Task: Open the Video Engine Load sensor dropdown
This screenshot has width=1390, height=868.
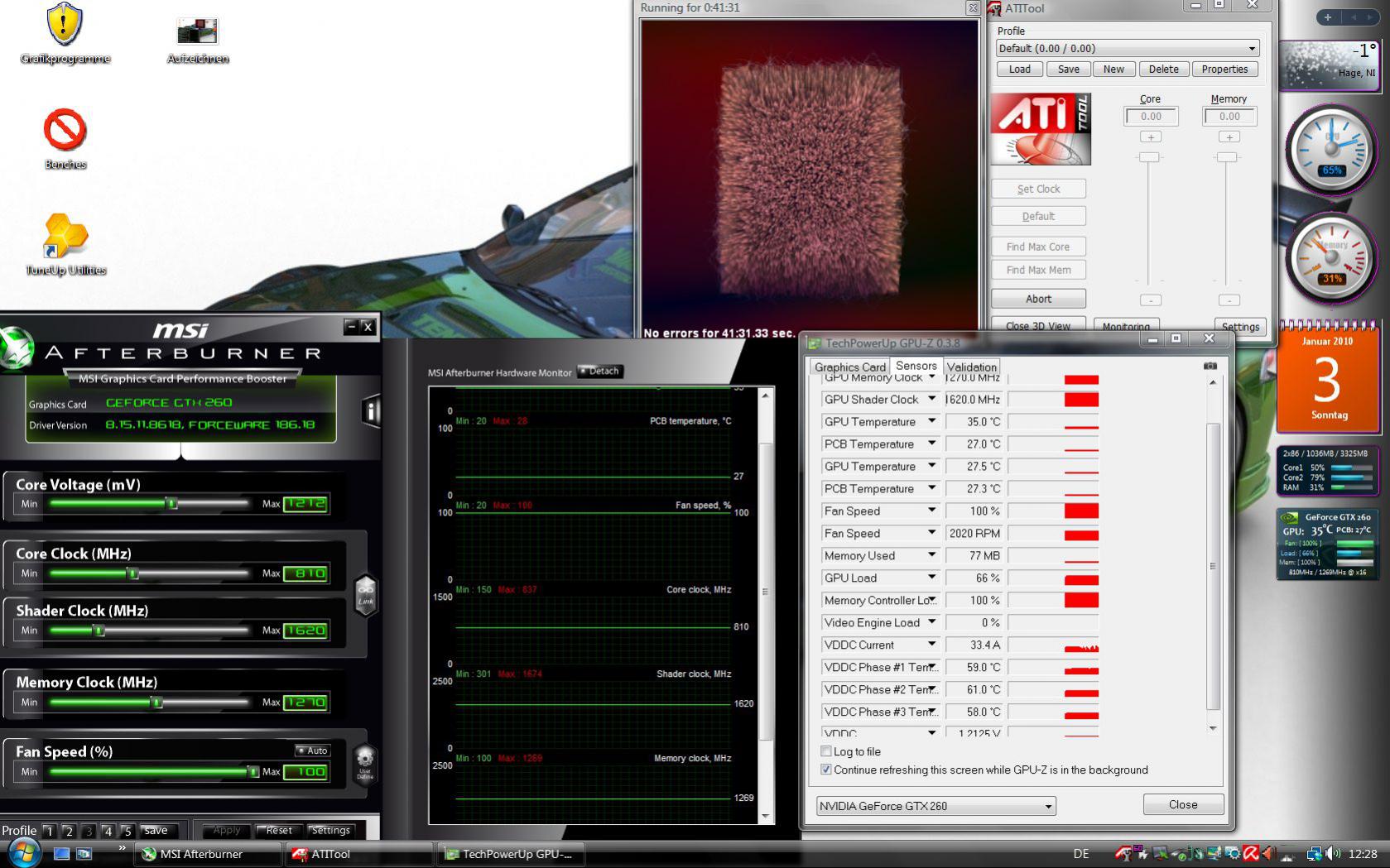Action: tap(931, 622)
